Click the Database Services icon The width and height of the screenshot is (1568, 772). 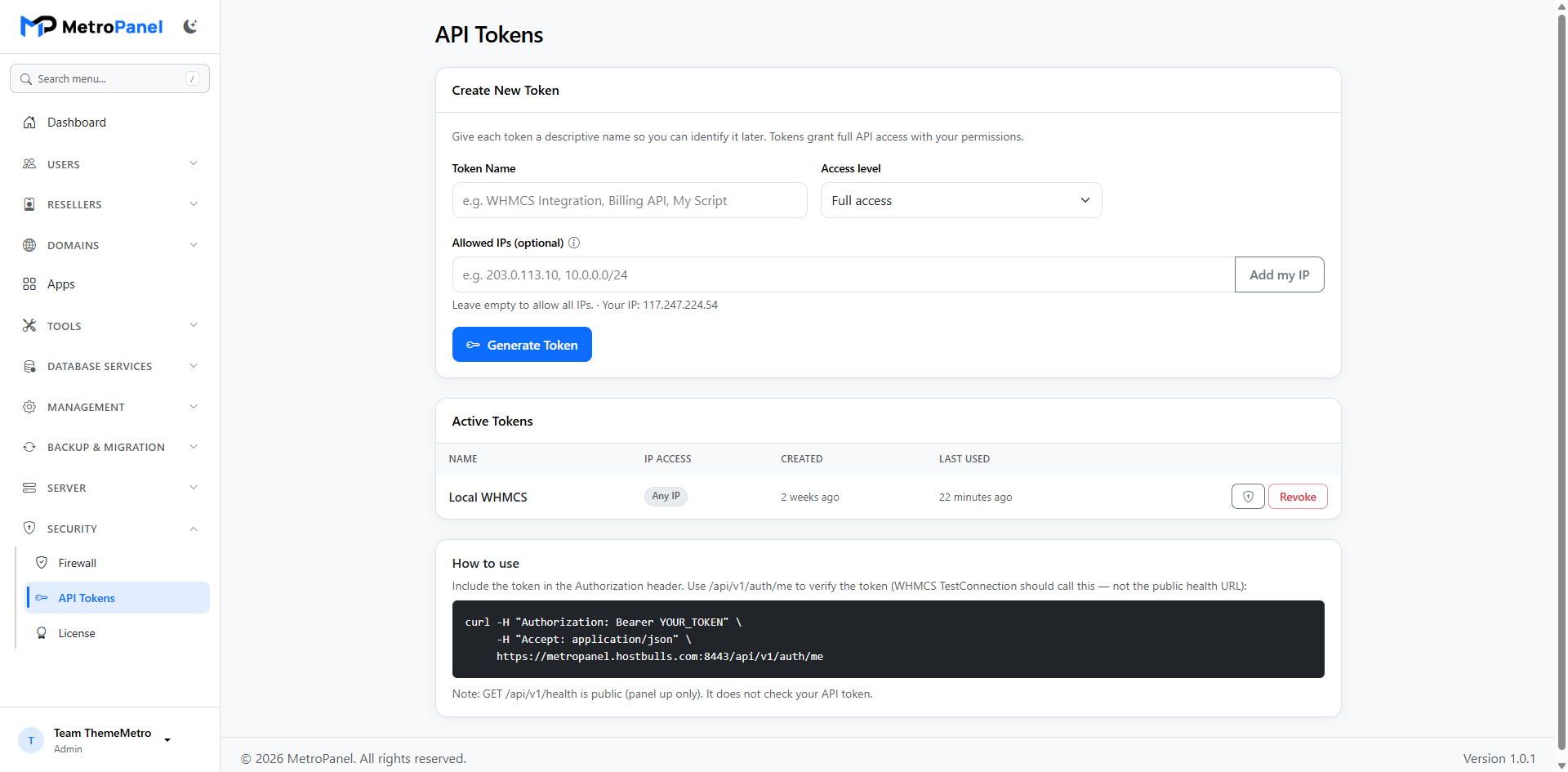pos(29,367)
